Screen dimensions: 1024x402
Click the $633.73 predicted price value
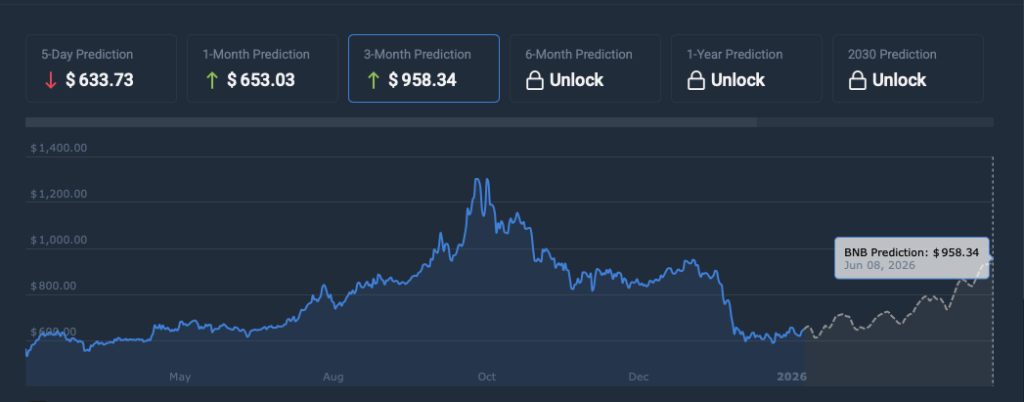coord(99,80)
